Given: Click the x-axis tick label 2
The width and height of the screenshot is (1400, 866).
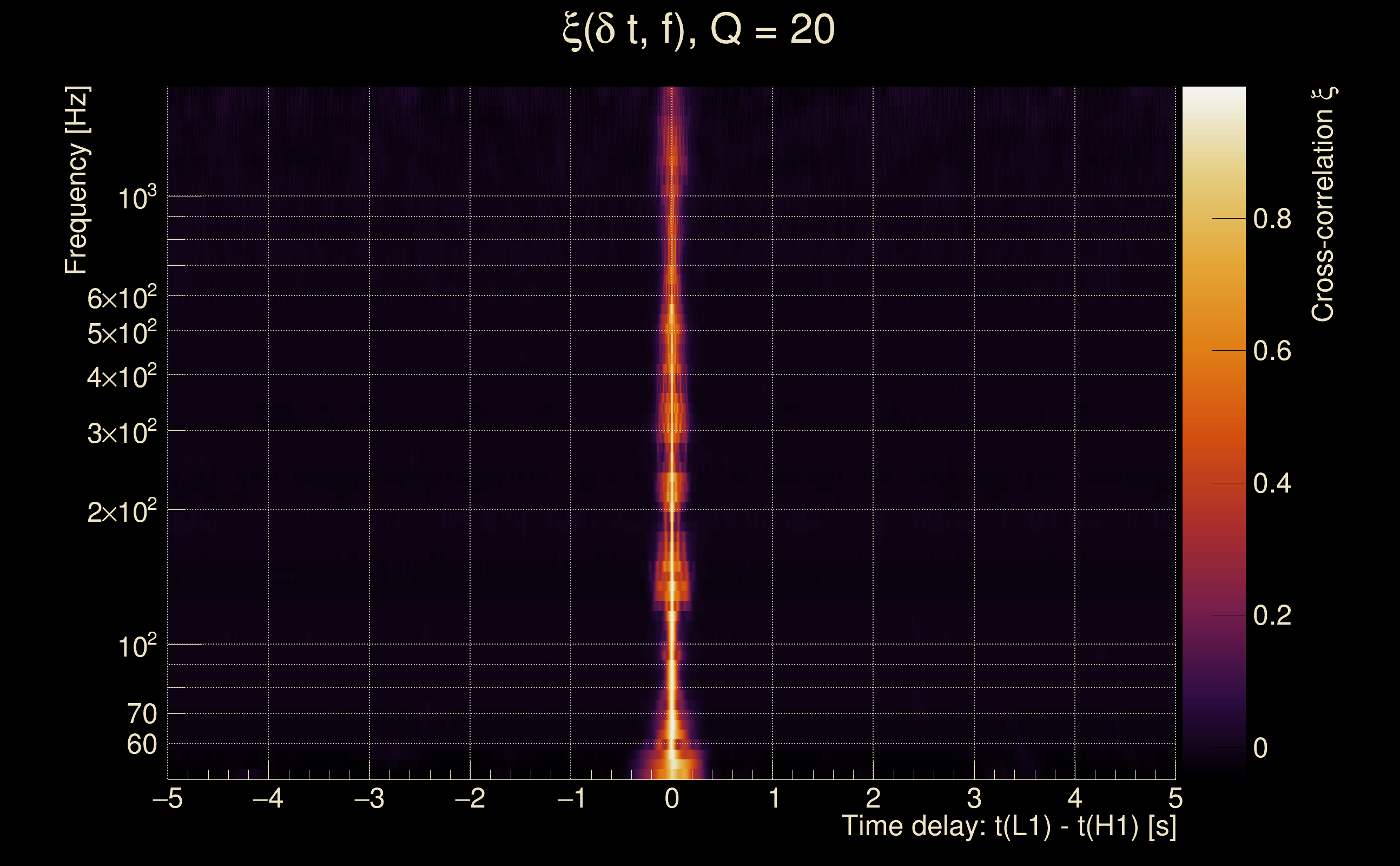Looking at the screenshot, I should click(x=873, y=799).
